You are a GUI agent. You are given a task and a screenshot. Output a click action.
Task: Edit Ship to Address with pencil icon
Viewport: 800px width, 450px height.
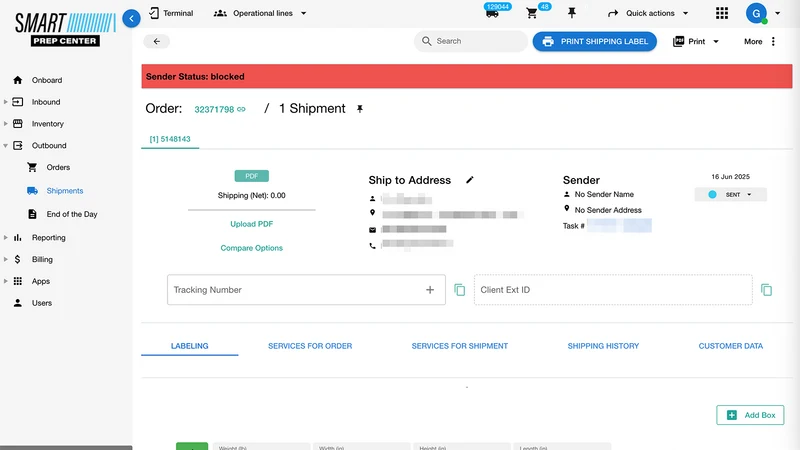[469, 180]
